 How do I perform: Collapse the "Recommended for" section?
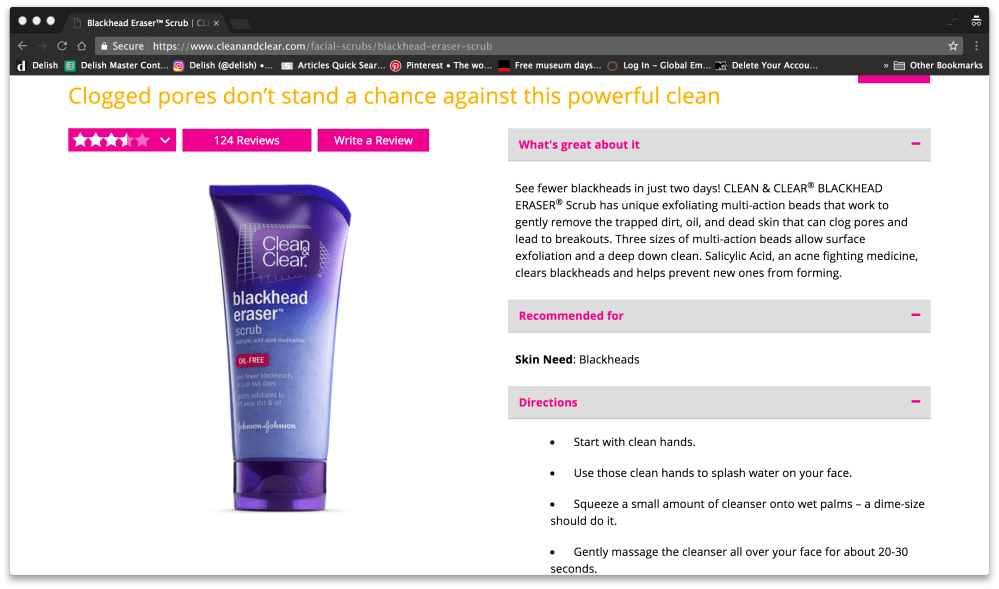[x=916, y=315]
